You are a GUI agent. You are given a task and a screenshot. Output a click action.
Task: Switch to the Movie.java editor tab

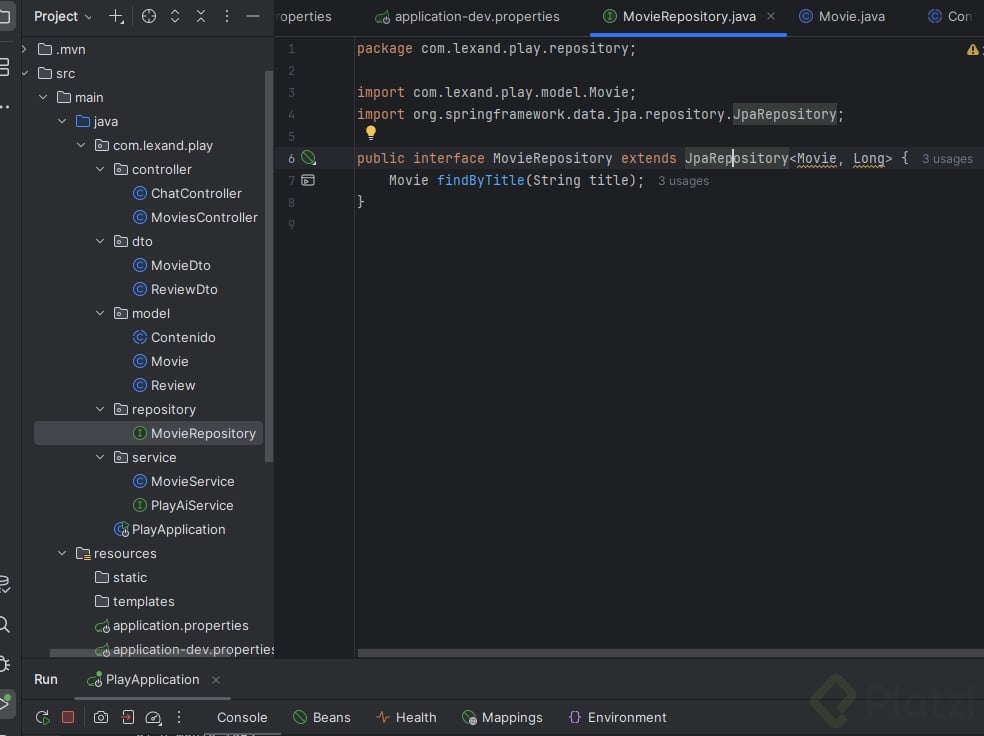coord(850,16)
